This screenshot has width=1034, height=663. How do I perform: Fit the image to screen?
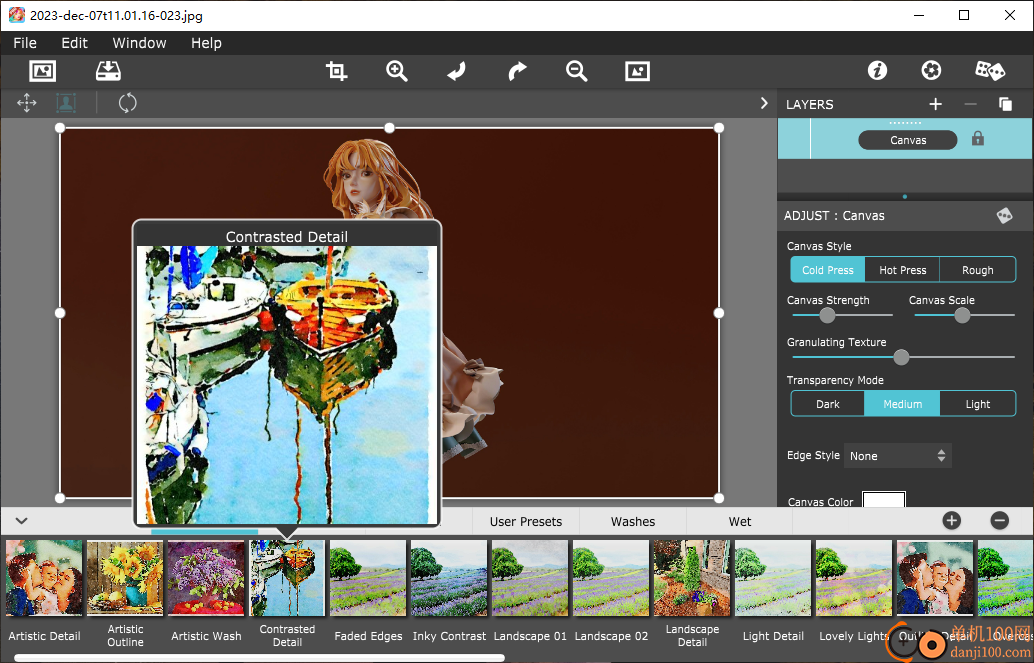[x=637, y=71]
